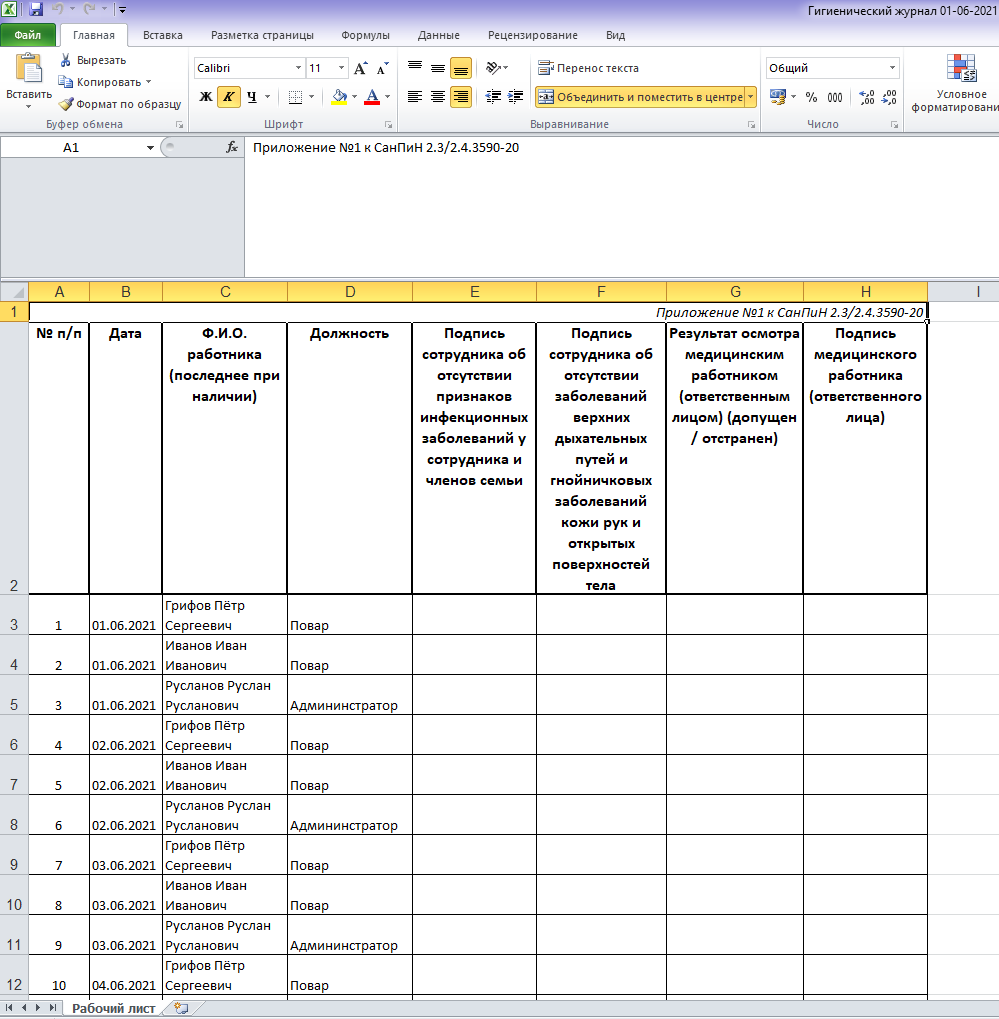Open Alignment (Выравнивание) dialog launcher
Image resolution: width=999 pixels, height=1019 pixels.
(x=751, y=124)
